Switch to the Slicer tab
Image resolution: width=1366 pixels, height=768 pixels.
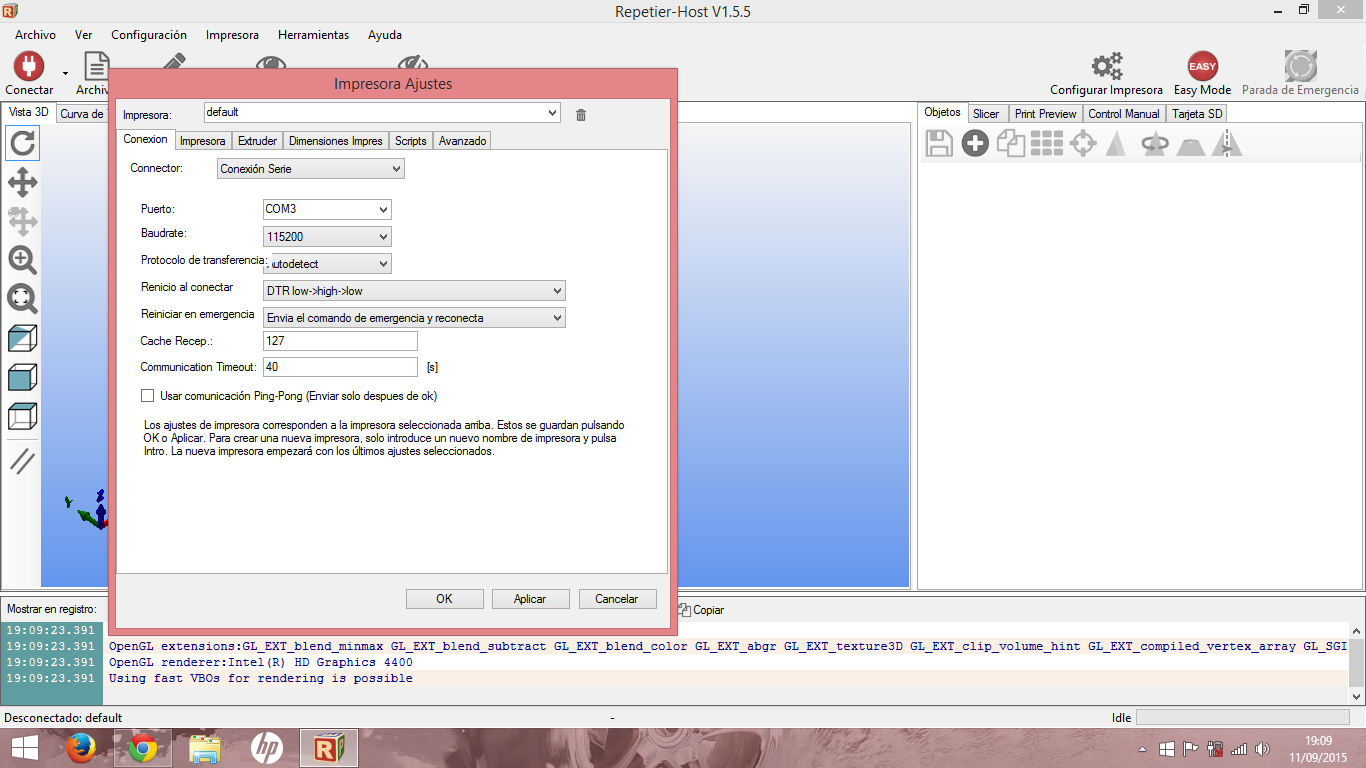986,114
